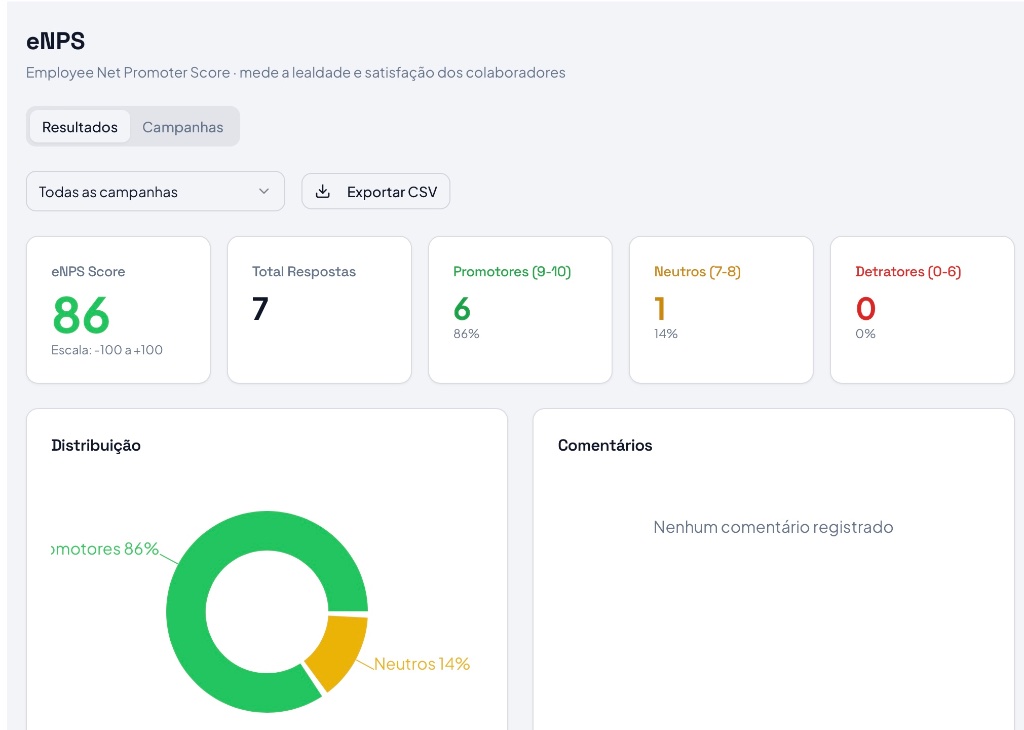Image resolution: width=1024 pixels, height=730 pixels.
Task: Click the Neutros 14% chart label
Action: (x=422, y=664)
